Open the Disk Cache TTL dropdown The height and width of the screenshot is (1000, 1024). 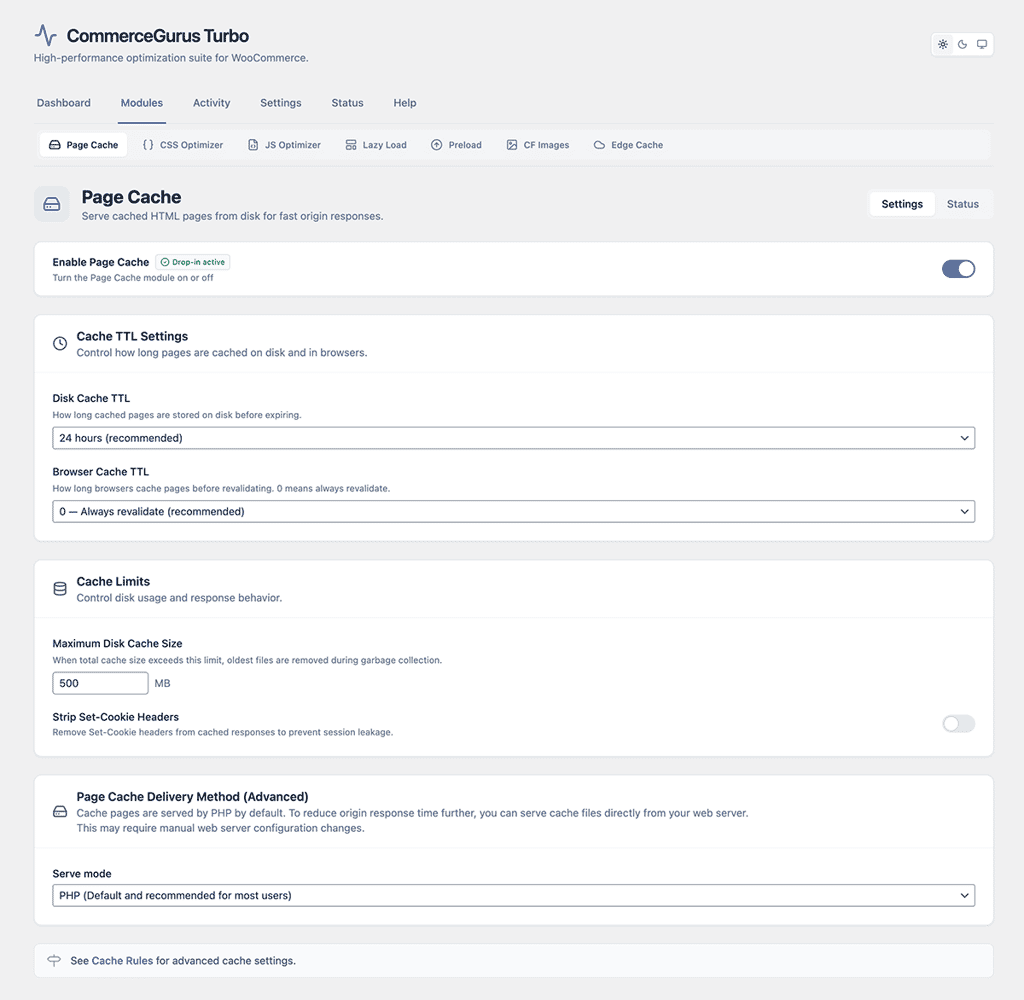pyautogui.click(x=513, y=438)
